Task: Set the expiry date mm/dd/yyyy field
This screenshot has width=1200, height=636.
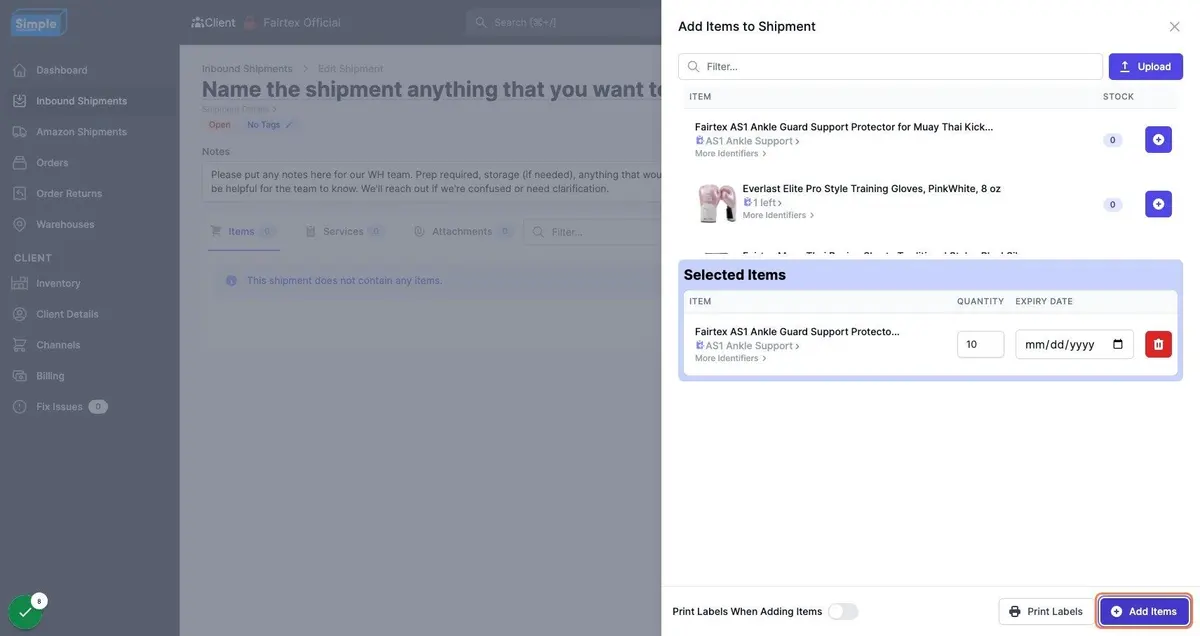Action: 1074,344
